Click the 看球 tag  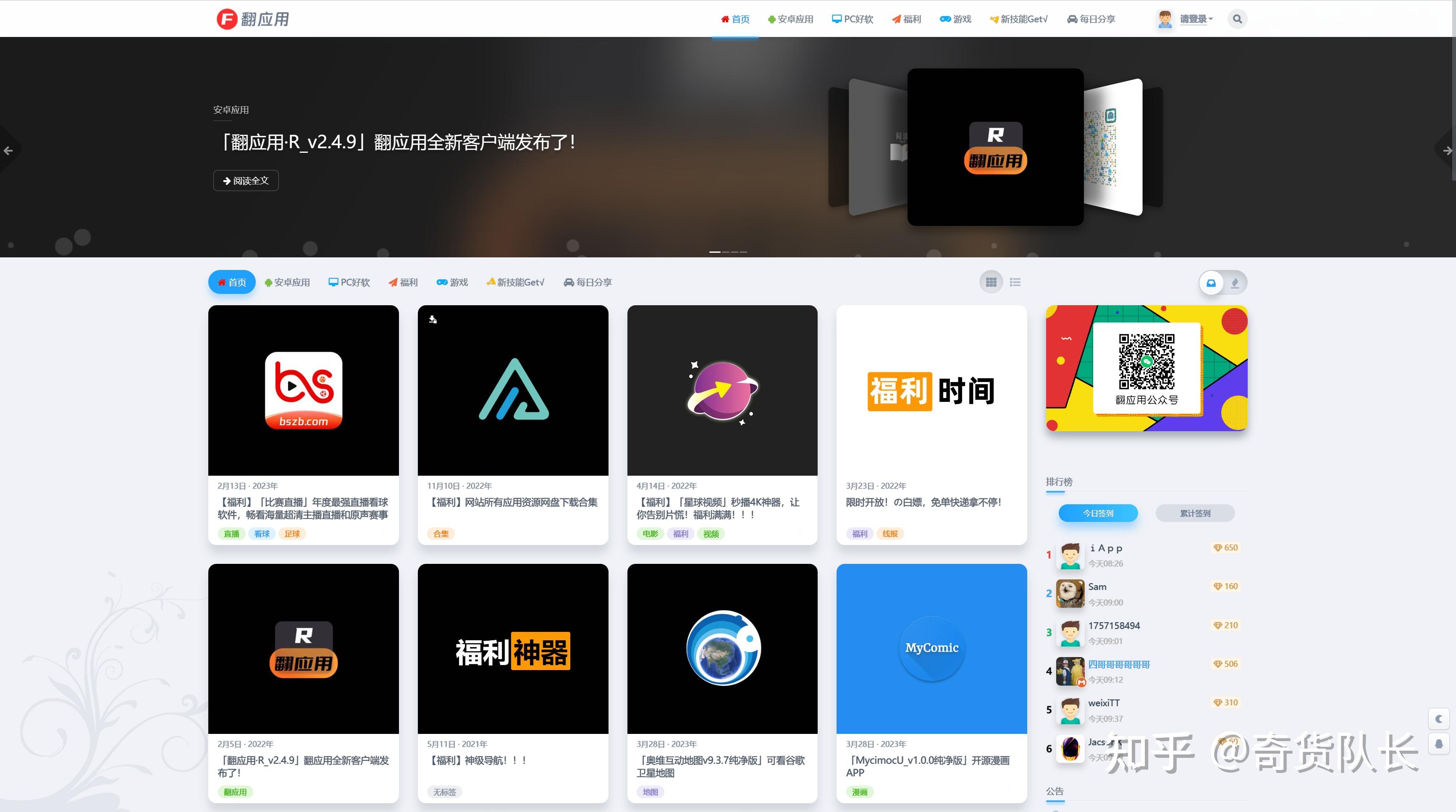coord(262,533)
